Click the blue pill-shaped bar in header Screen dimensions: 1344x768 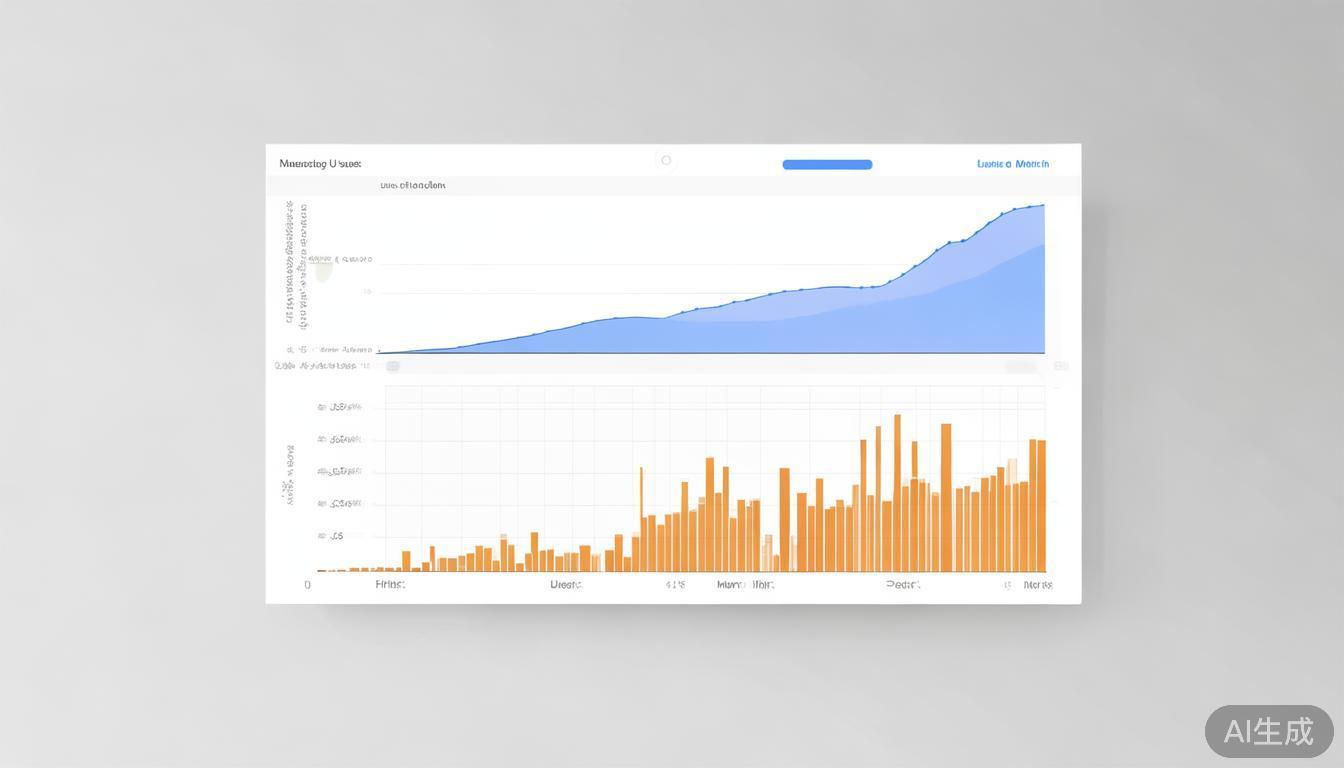point(827,165)
